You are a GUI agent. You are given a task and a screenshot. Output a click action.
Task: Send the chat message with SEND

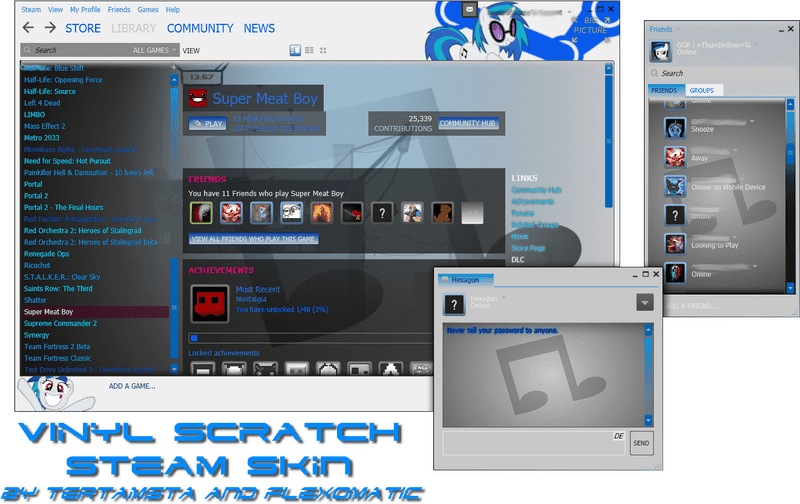pos(641,443)
